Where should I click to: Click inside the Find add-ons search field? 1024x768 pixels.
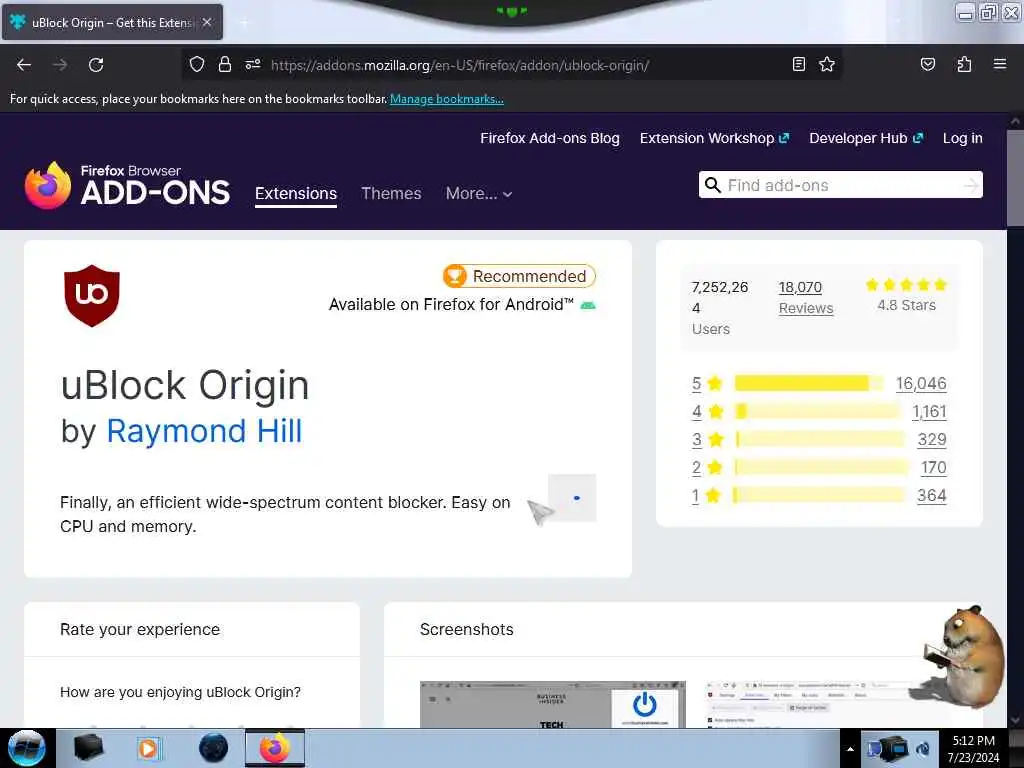[841, 185]
